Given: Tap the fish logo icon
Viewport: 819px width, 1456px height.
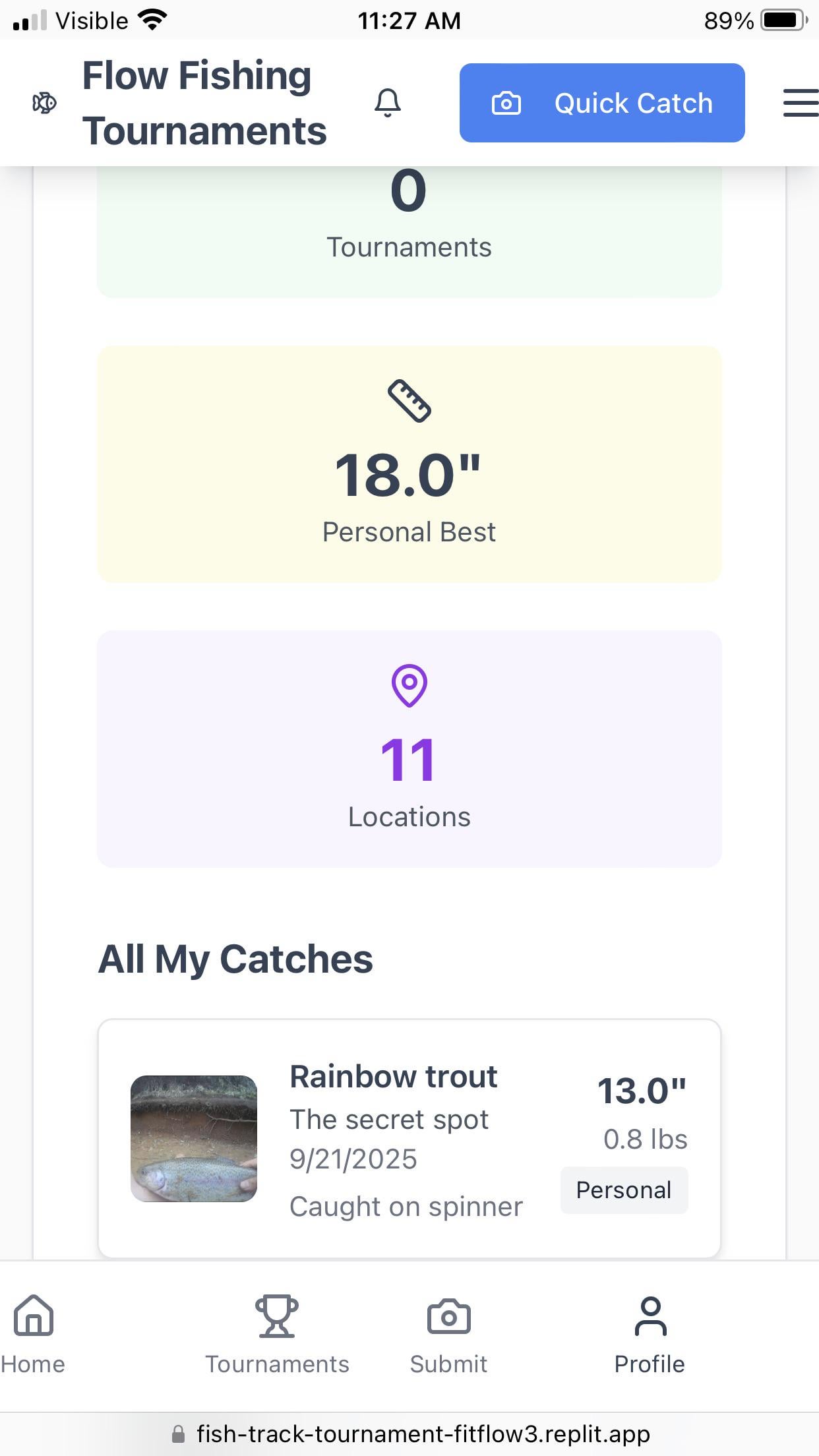Looking at the screenshot, I should click(x=44, y=103).
